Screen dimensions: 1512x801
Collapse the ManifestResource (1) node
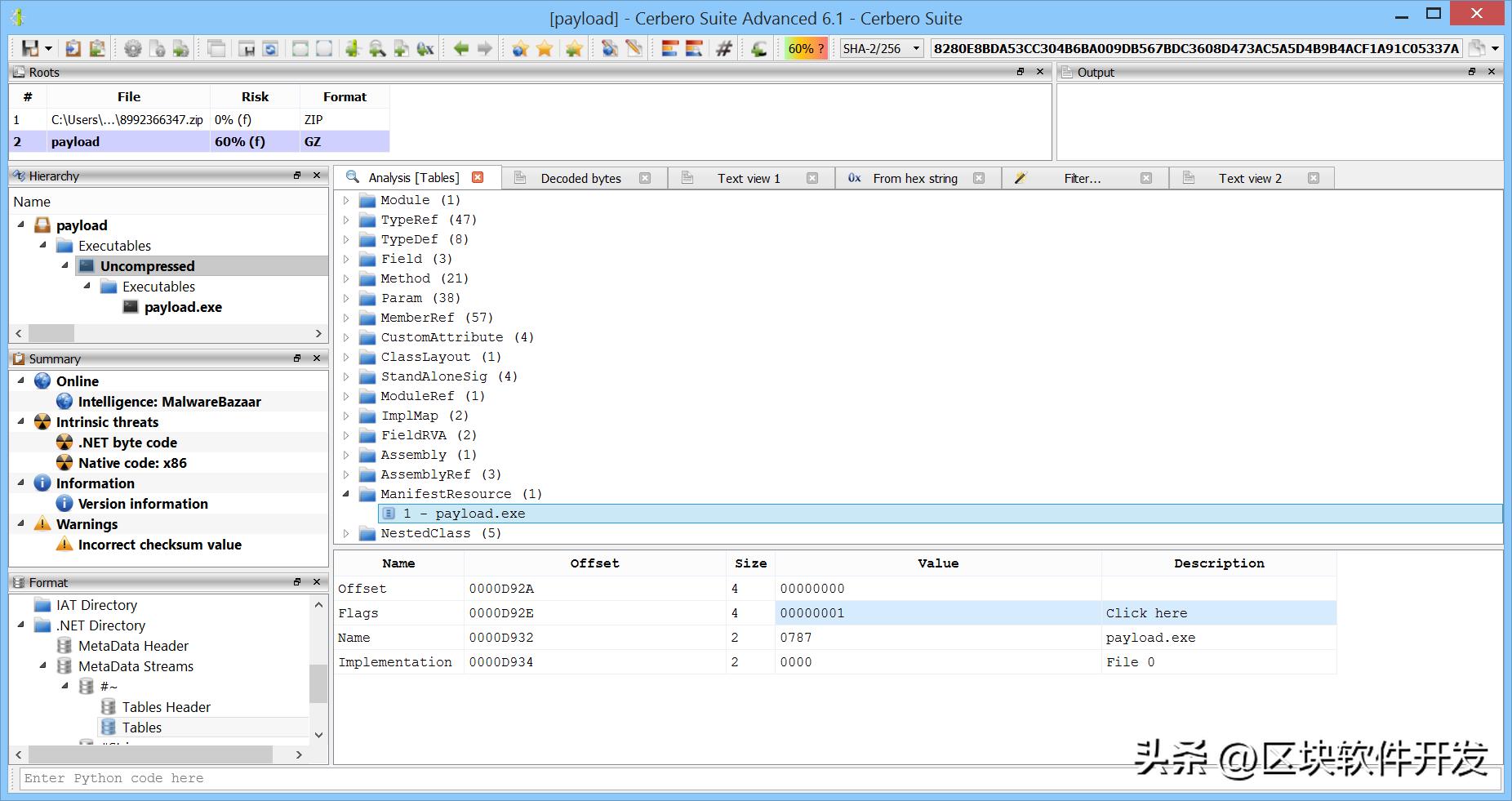pyautogui.click(x=346, y=494)
